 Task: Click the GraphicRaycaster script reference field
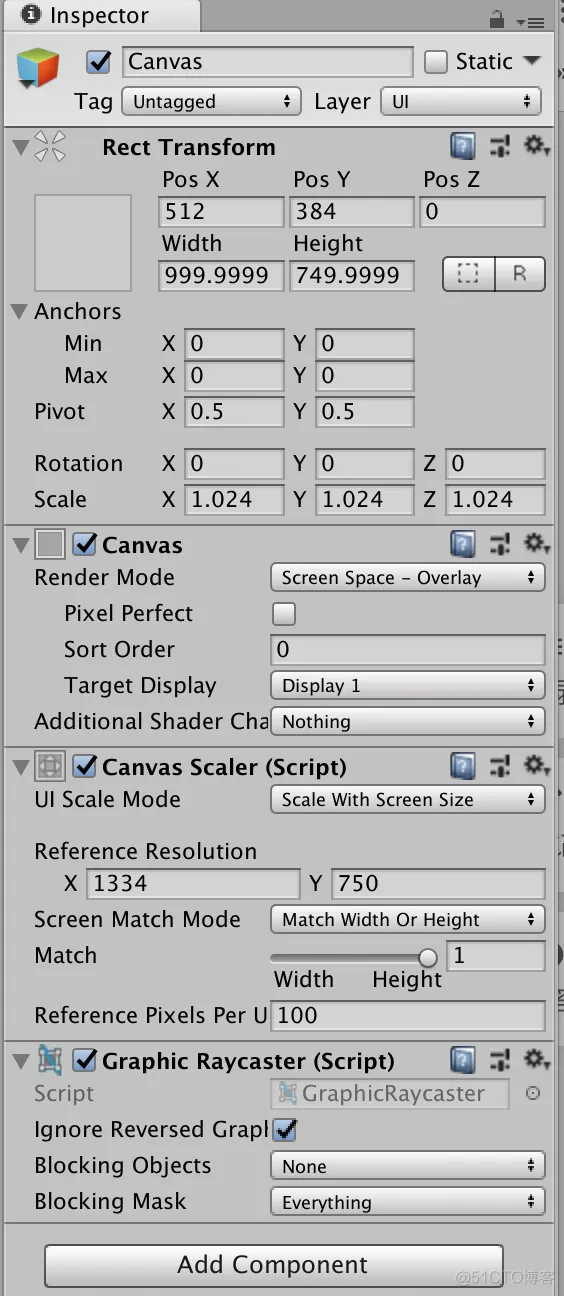[389, 1093]
